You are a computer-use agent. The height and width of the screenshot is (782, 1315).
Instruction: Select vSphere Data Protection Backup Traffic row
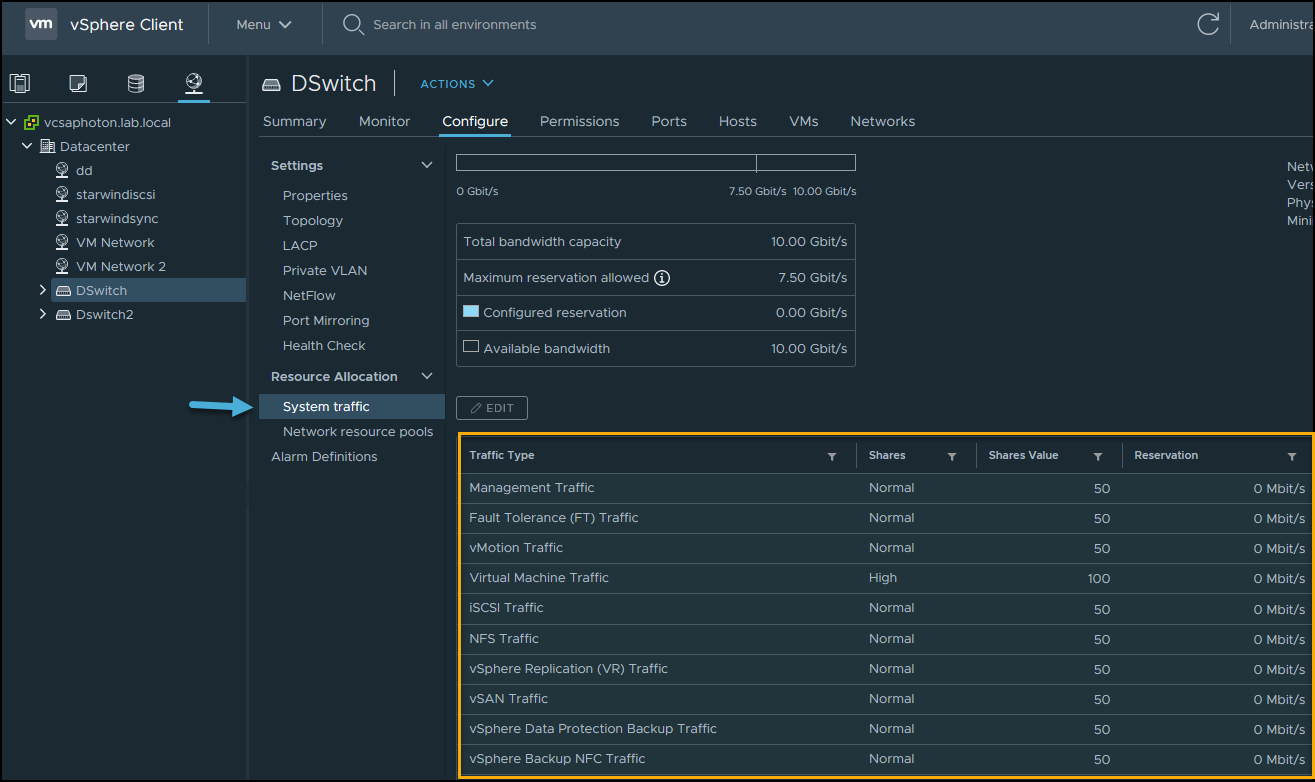pos(885,729)
